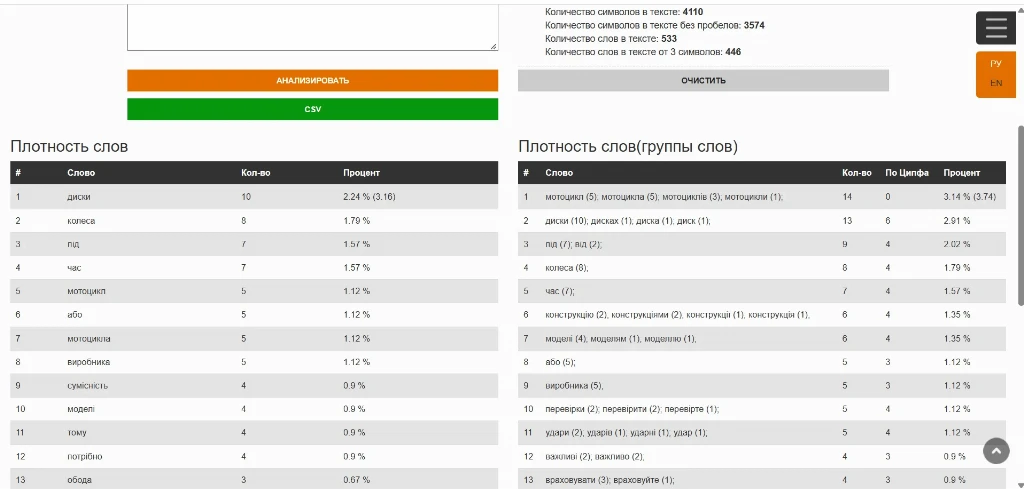Select the word колеса in left table
1024x489 pixels.
(81, 221)
